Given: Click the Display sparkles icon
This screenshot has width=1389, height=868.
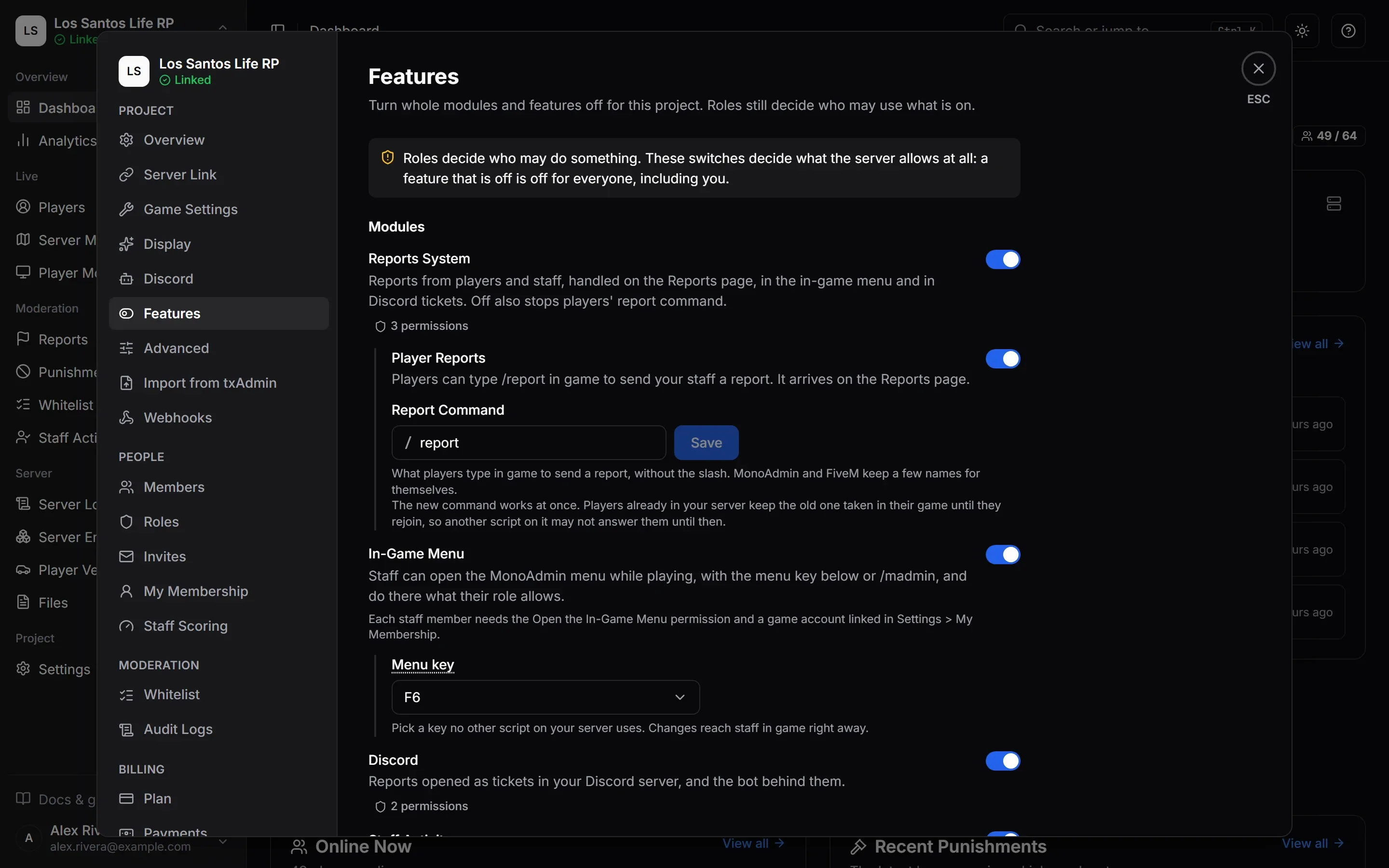Looking at the screenshot, I should point(126,244).
